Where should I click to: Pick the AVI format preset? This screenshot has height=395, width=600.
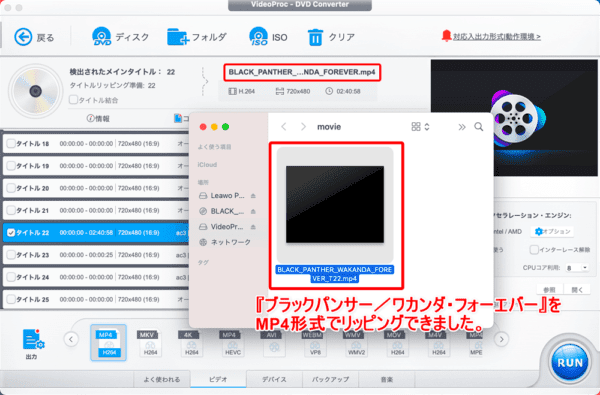pyautogui.click(x=274, y=343)
